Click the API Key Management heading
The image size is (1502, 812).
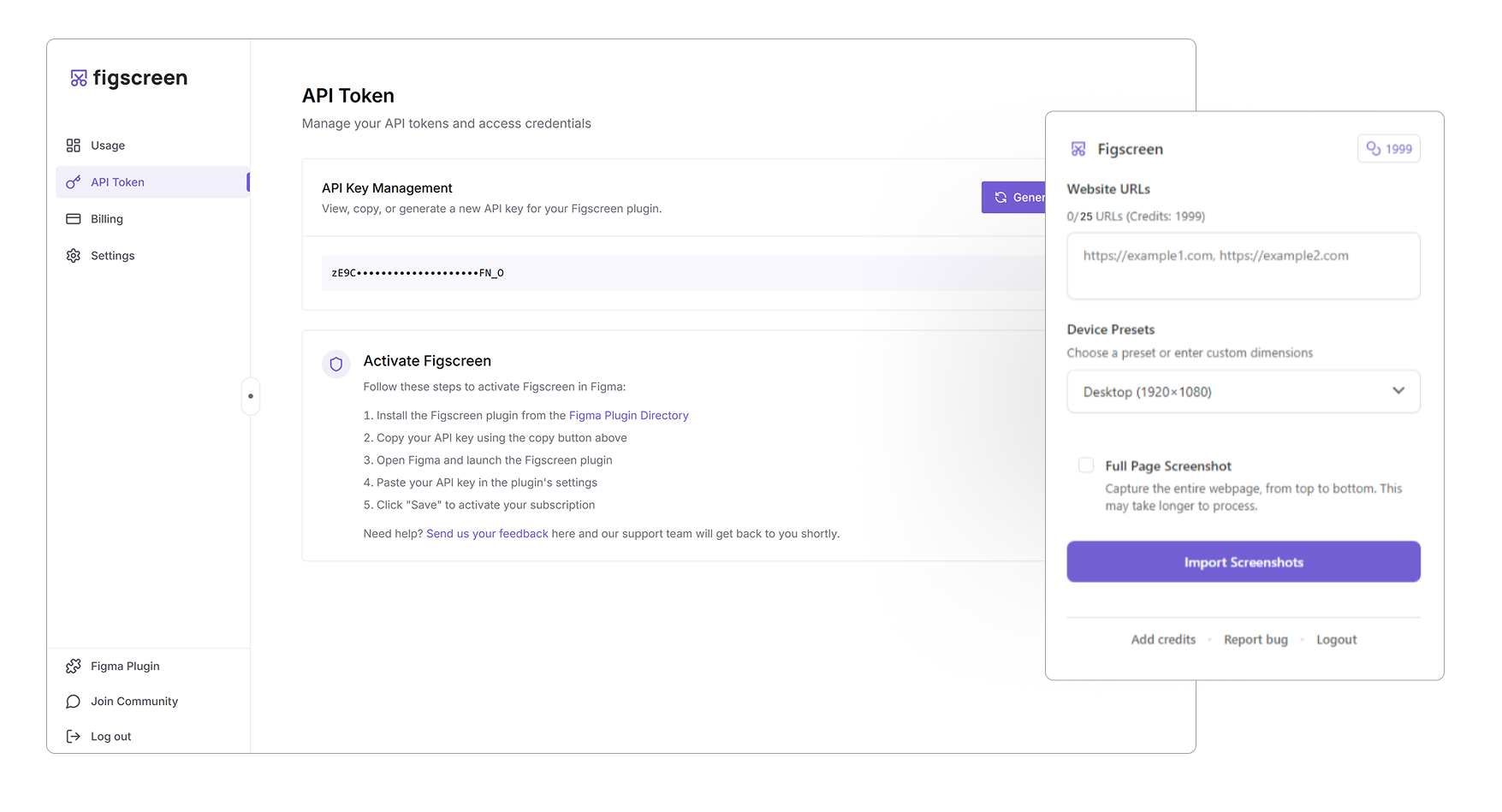(387, 188)
